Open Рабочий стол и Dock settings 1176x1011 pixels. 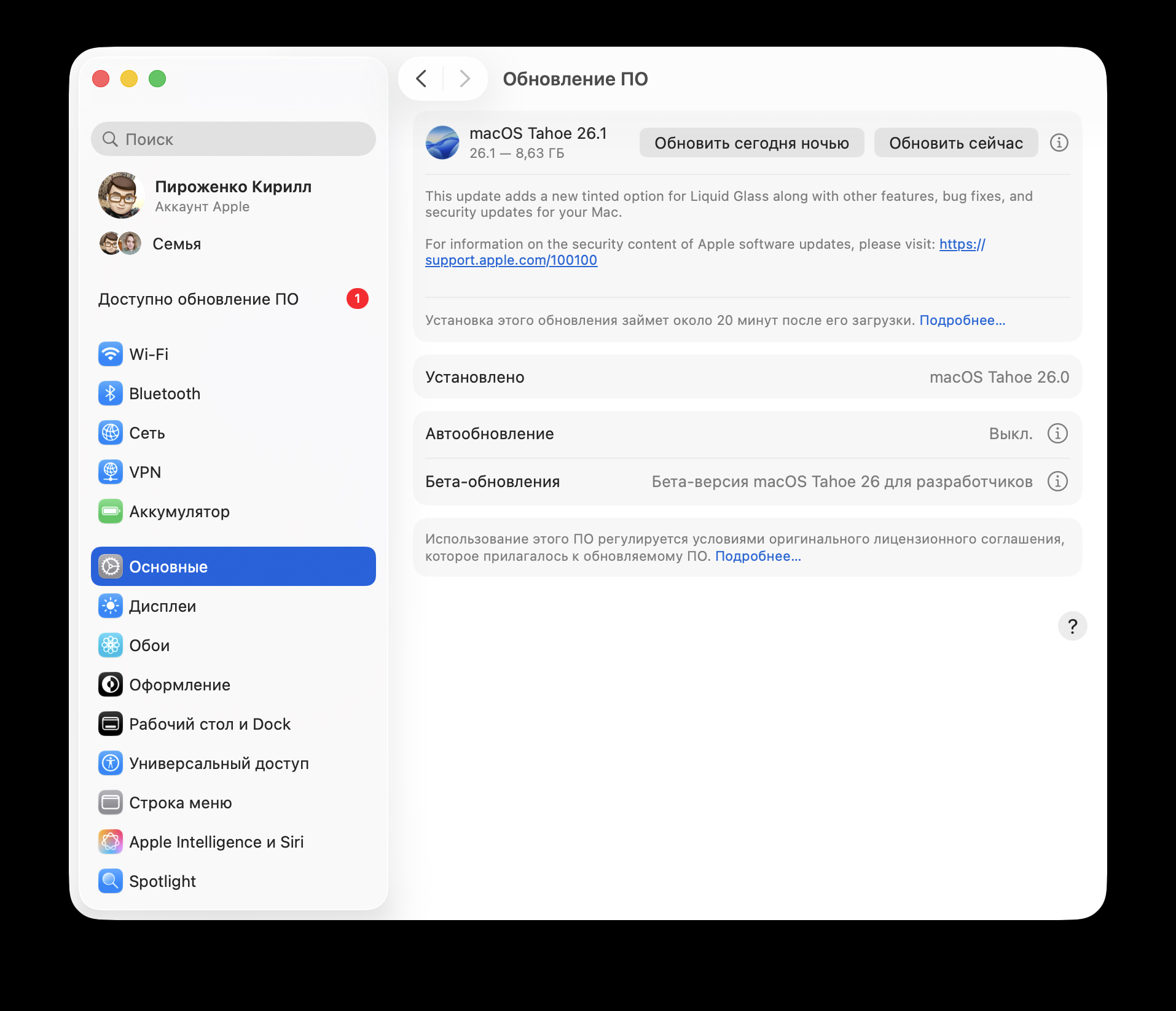(x=210, y=724)
